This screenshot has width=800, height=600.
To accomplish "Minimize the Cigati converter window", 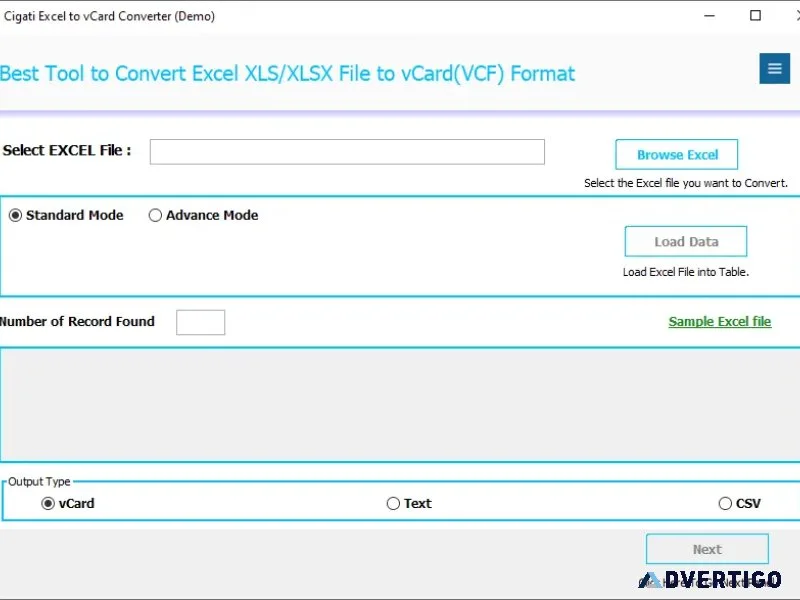I will (709, 16).
